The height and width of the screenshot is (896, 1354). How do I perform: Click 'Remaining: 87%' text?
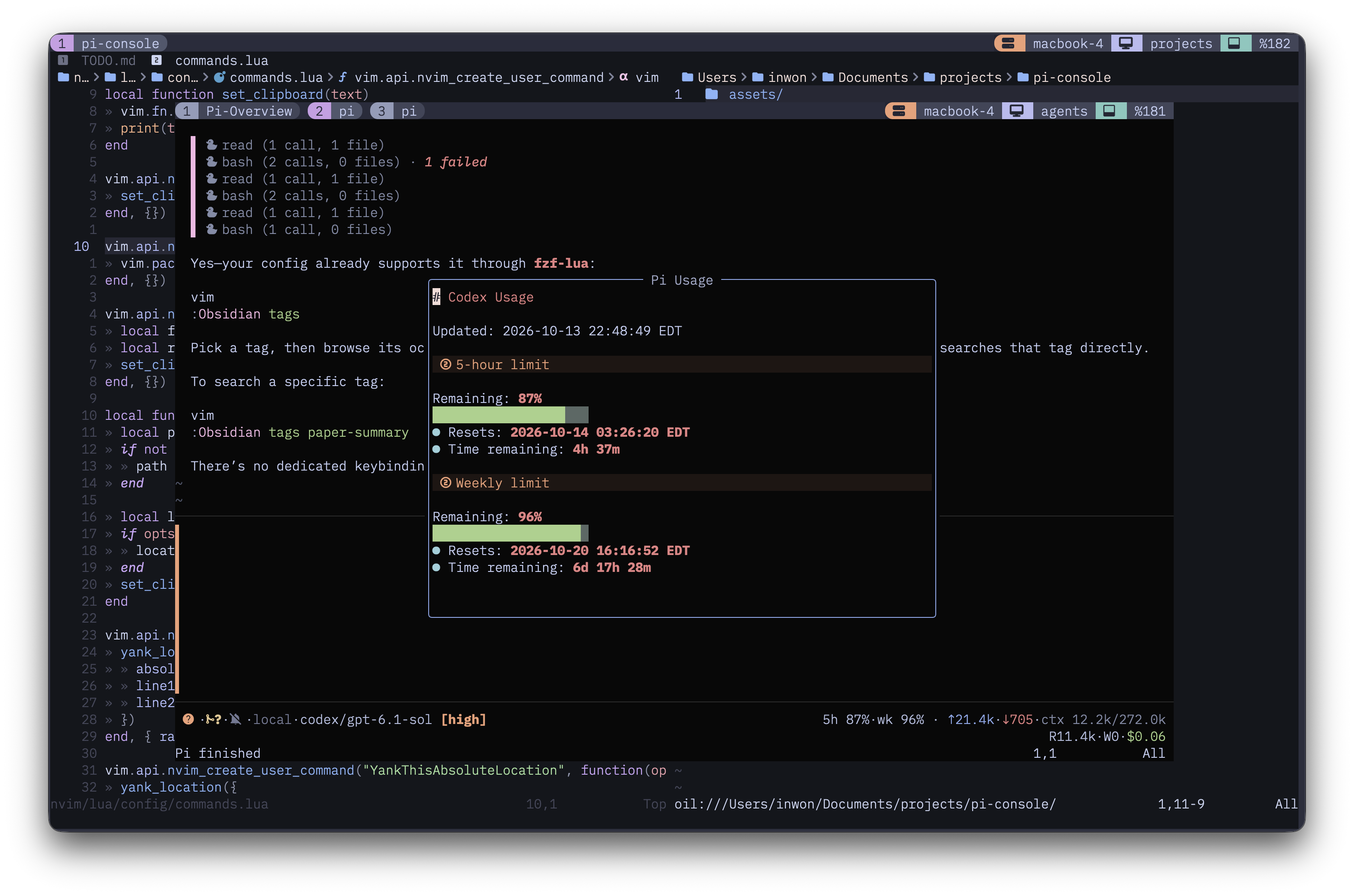click(487, 398)
